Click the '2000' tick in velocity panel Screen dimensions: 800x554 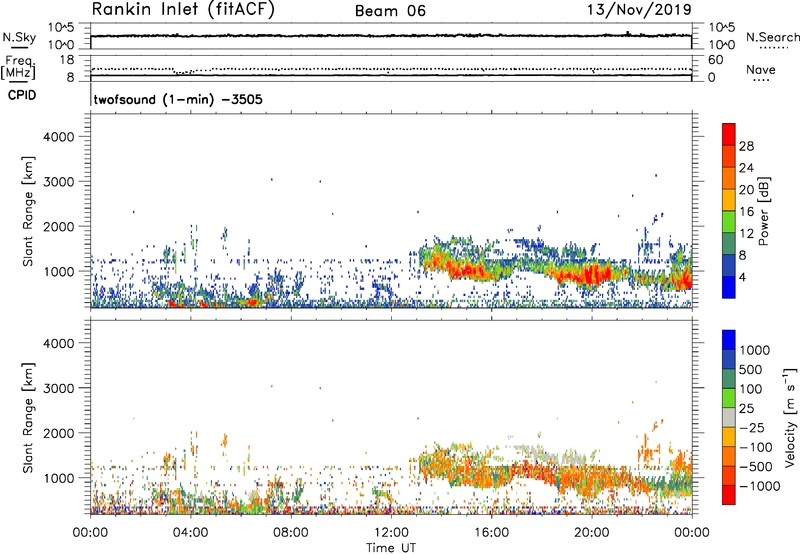[x=58, y=433]
